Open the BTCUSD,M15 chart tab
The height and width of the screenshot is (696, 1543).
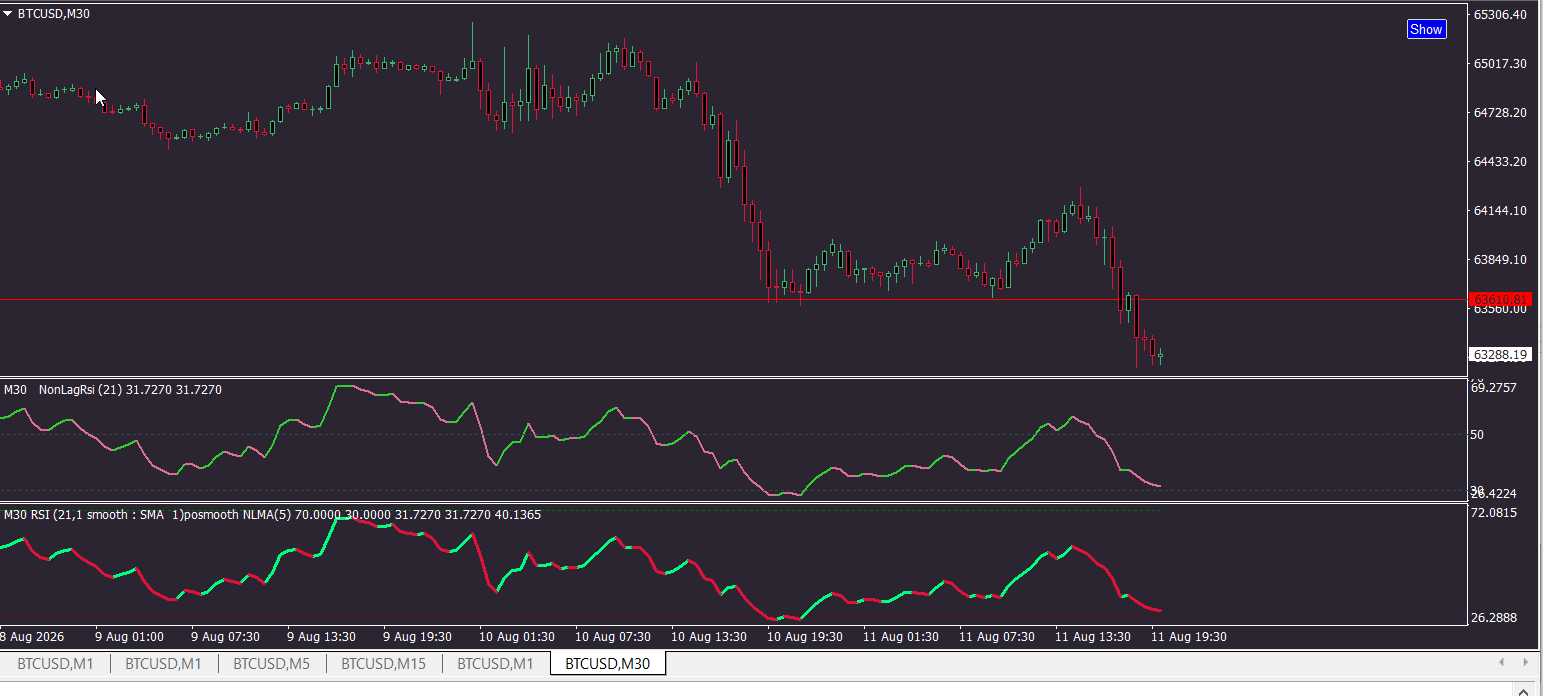[383, 663]
